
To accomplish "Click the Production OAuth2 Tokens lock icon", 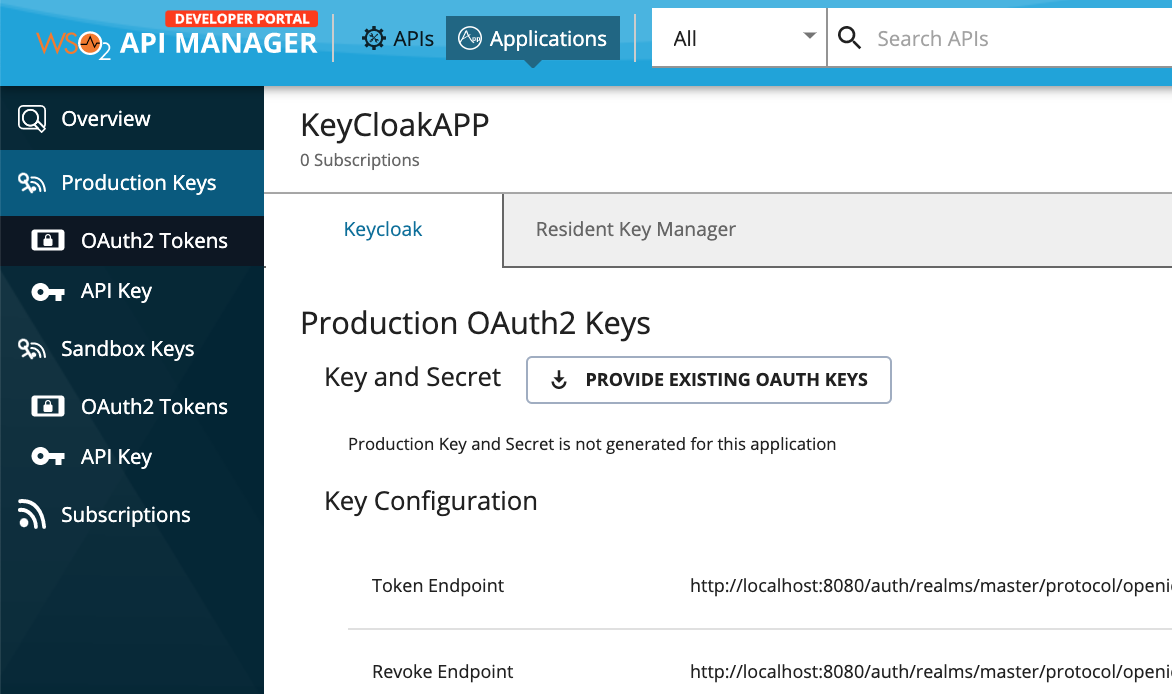I will pos(48,240).
